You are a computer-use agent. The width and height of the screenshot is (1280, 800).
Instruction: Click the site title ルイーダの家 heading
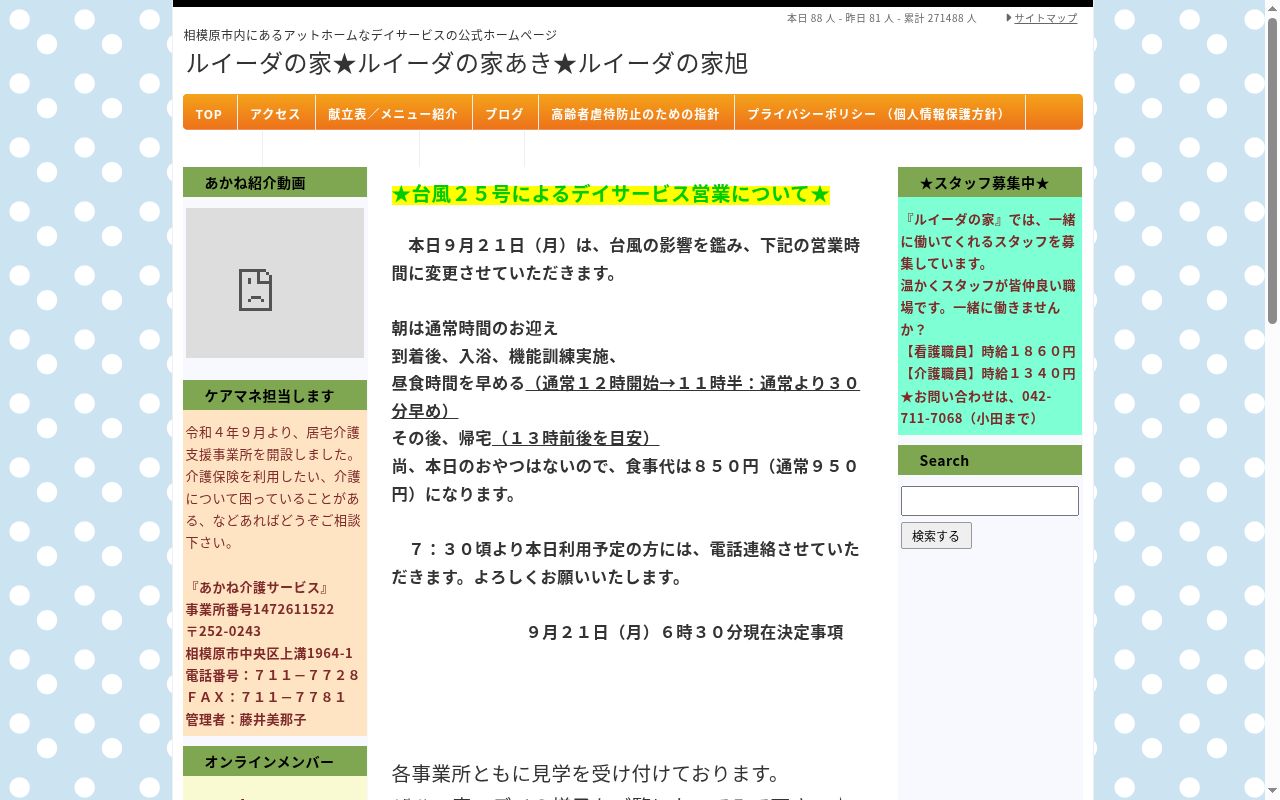pos(466,63)
